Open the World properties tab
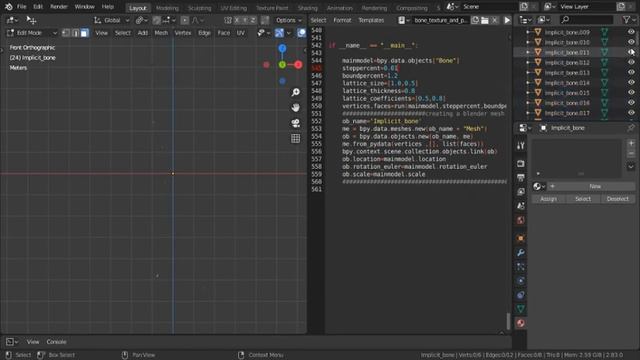 pyautogui.click(x=520, y=220)
